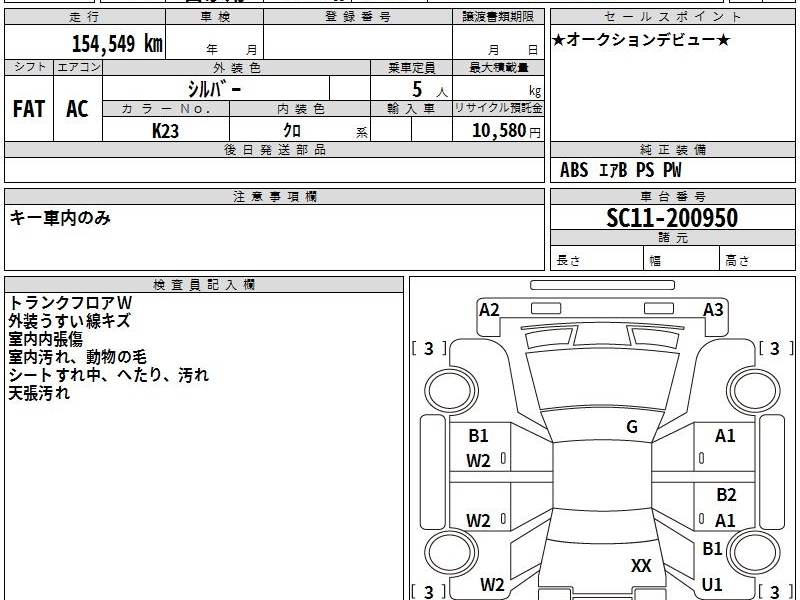Click the 後日発送部品 header bar
The height and width of the screenshot is (600, 800).
[274, 150]
